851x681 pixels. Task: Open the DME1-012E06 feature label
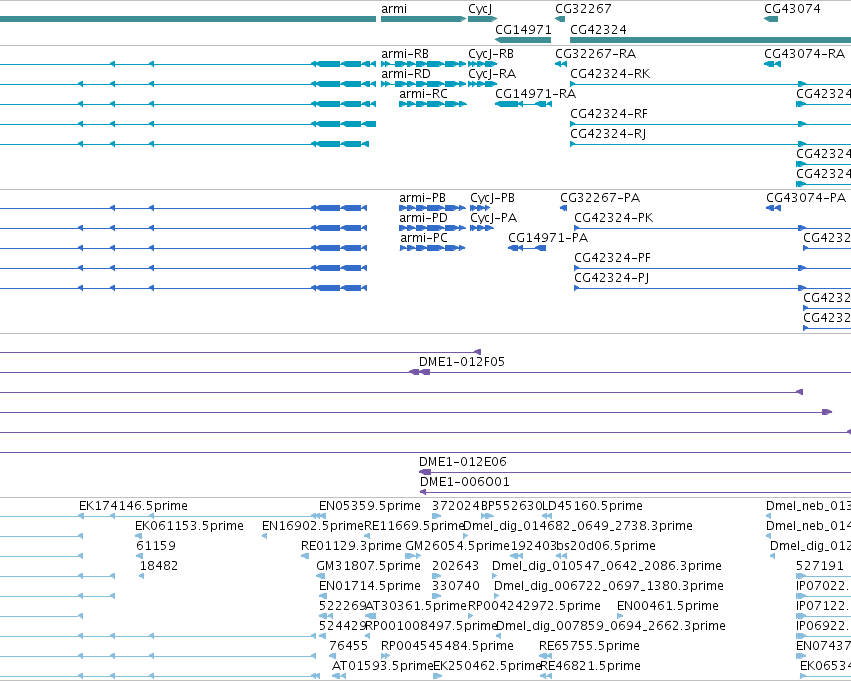coord(462,462)
